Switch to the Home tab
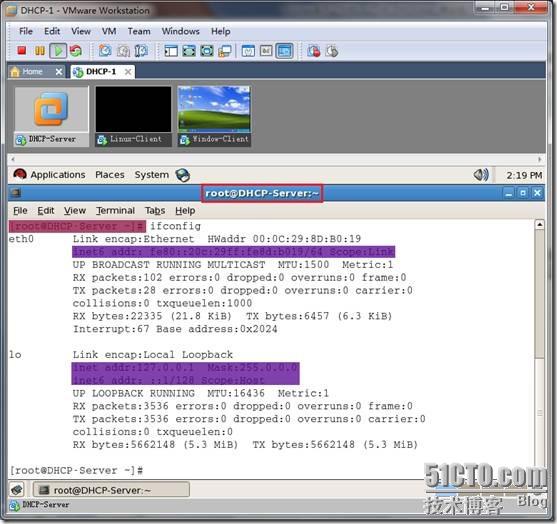This screenshot has height=524, width=557. (x=37, y=71)
